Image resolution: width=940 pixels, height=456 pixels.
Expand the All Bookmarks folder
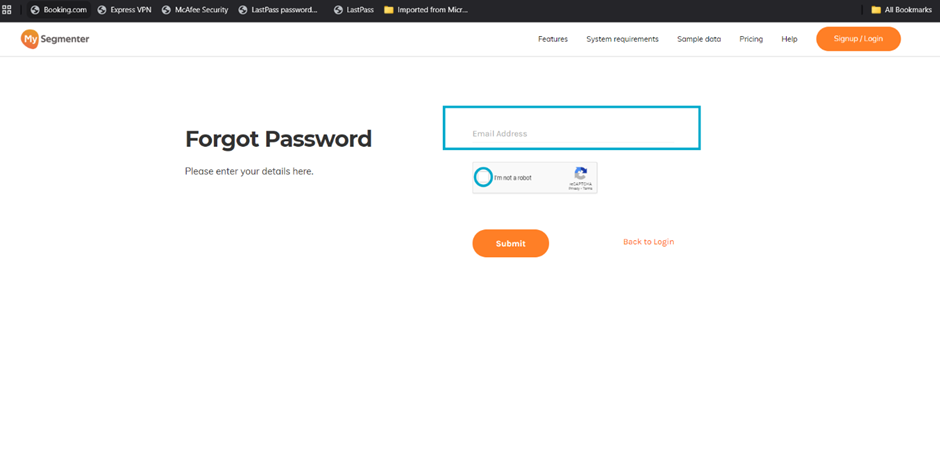click(901, 10)
